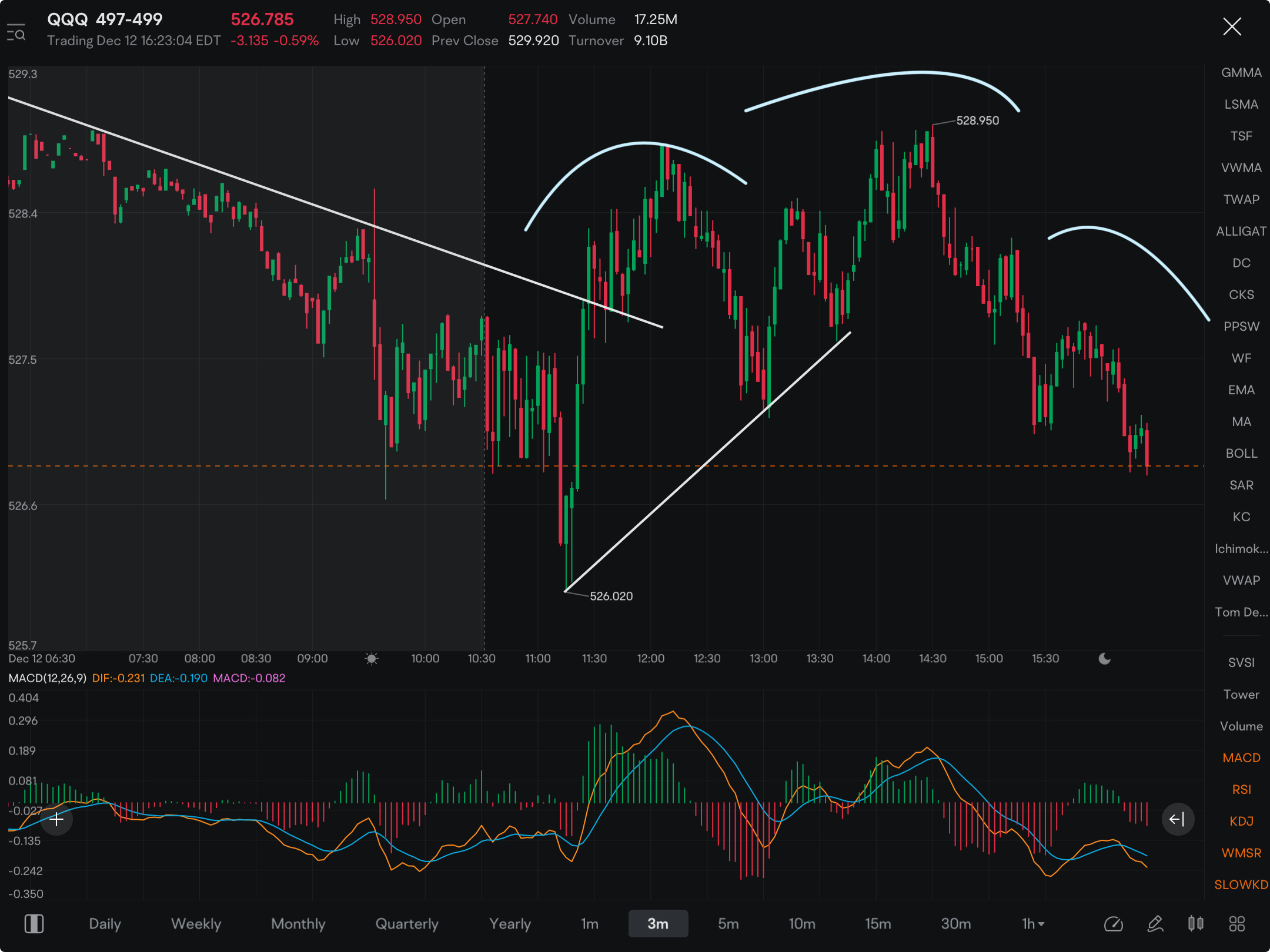Select the 5m interval
The image size is (1270, 952).
(x=728, y=924)
